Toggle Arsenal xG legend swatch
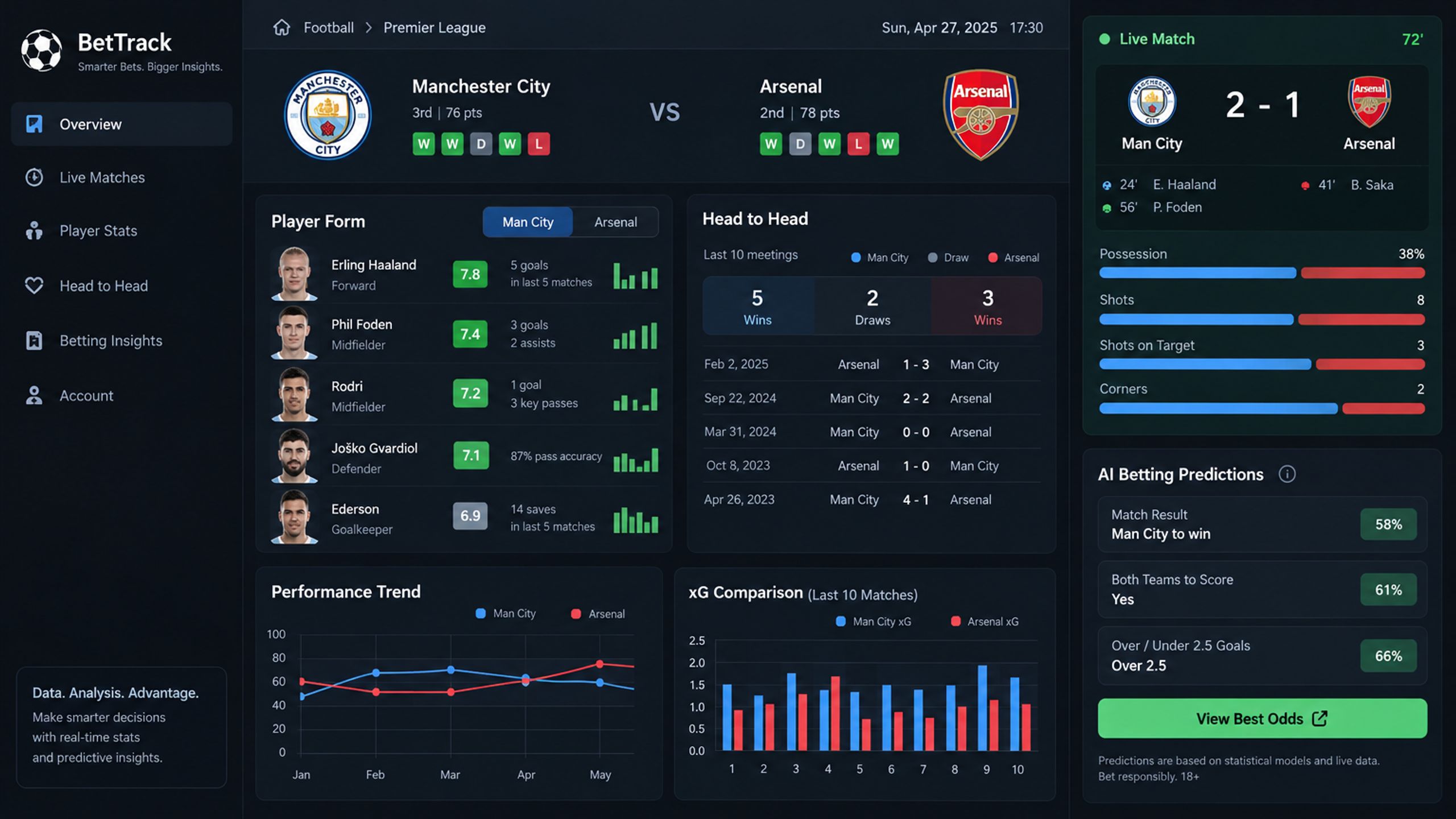Image resolution: width=1456 pixels, height=819 pixels. click(955, 621)
